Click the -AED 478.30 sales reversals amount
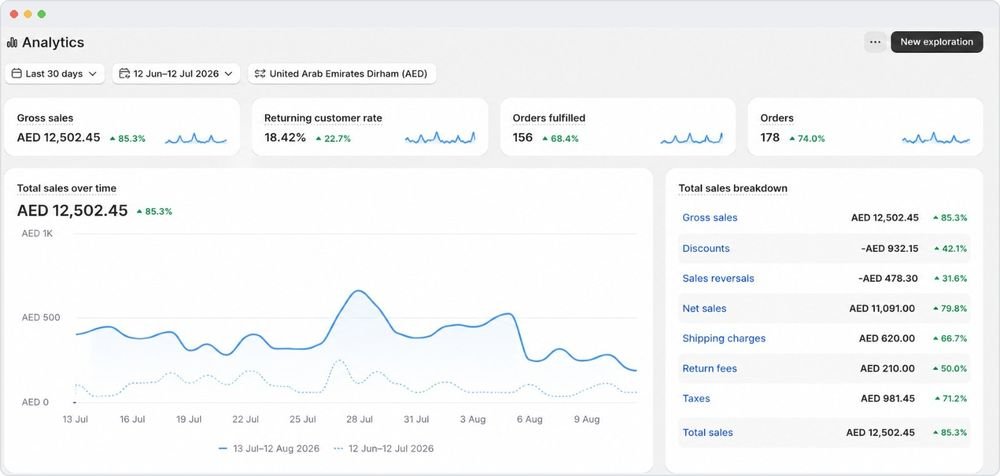This screenshot has width=1000, height=476. click(888, 278)
